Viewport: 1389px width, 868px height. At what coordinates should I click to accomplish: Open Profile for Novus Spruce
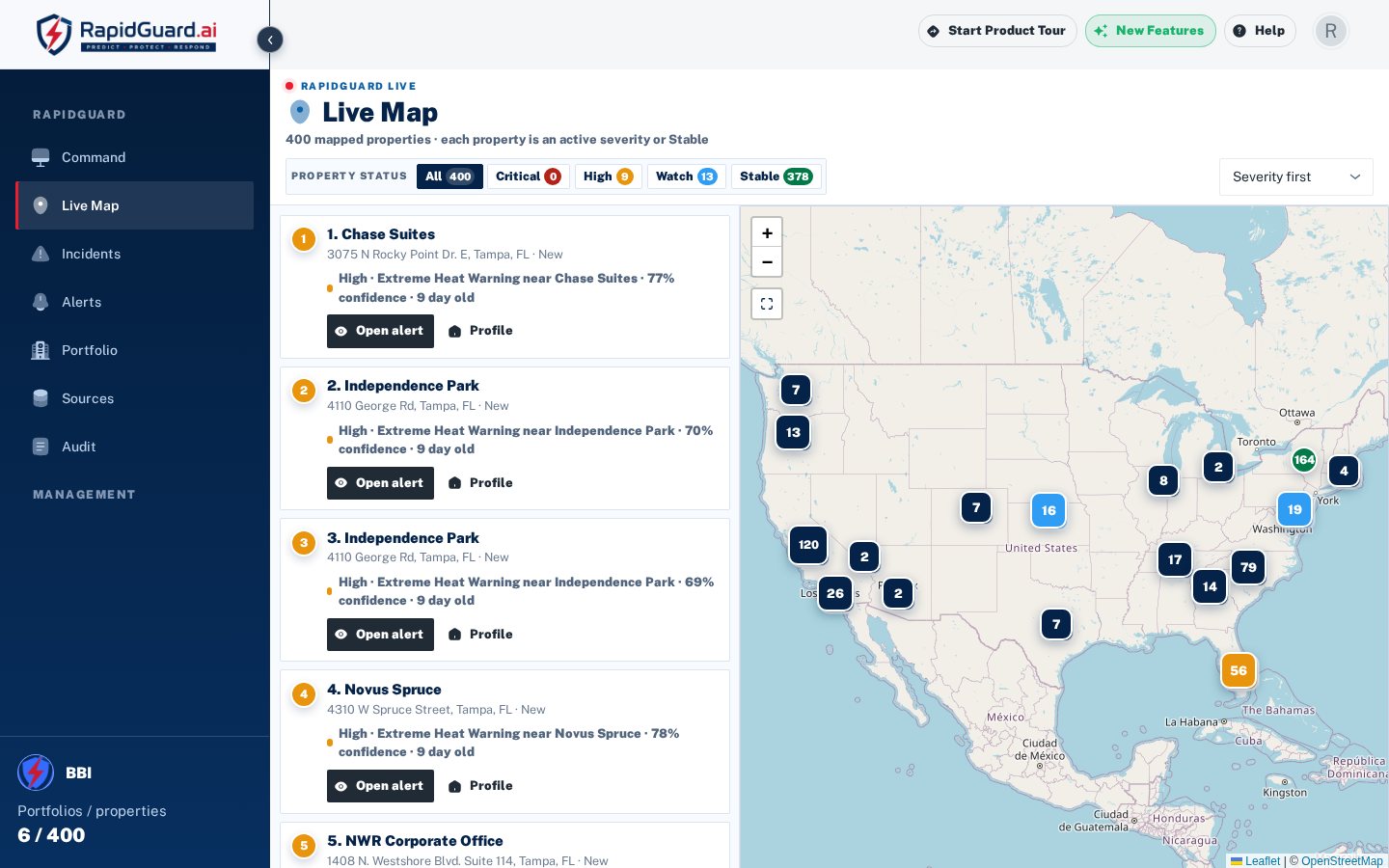[x=480, y=786]
